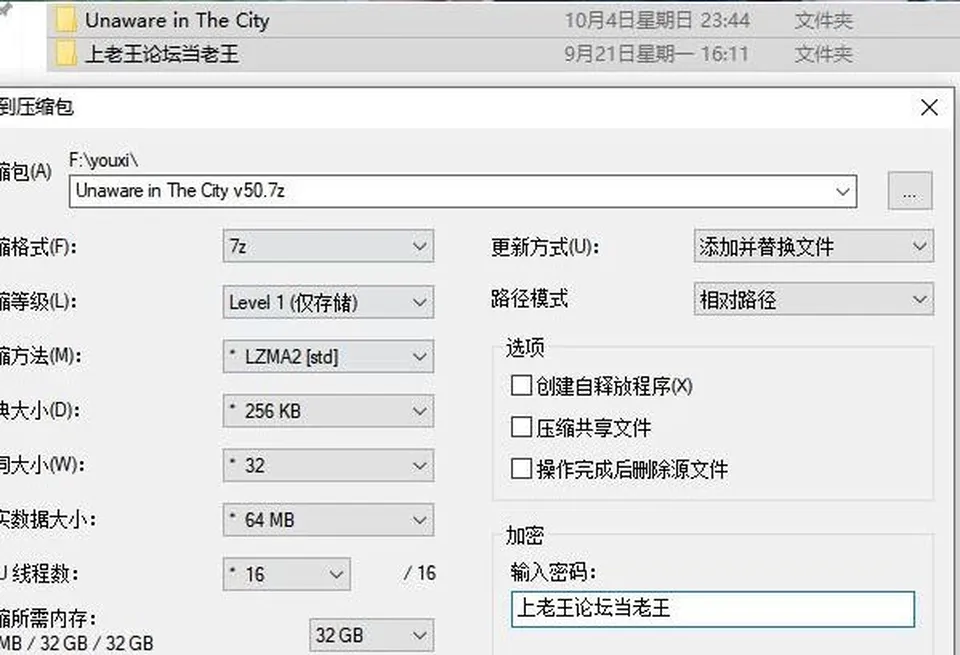Viewport: 960px width, 655px height.
Task: Click the 路径模式 label
Action: pyautogui.click(x=530, y=299)
